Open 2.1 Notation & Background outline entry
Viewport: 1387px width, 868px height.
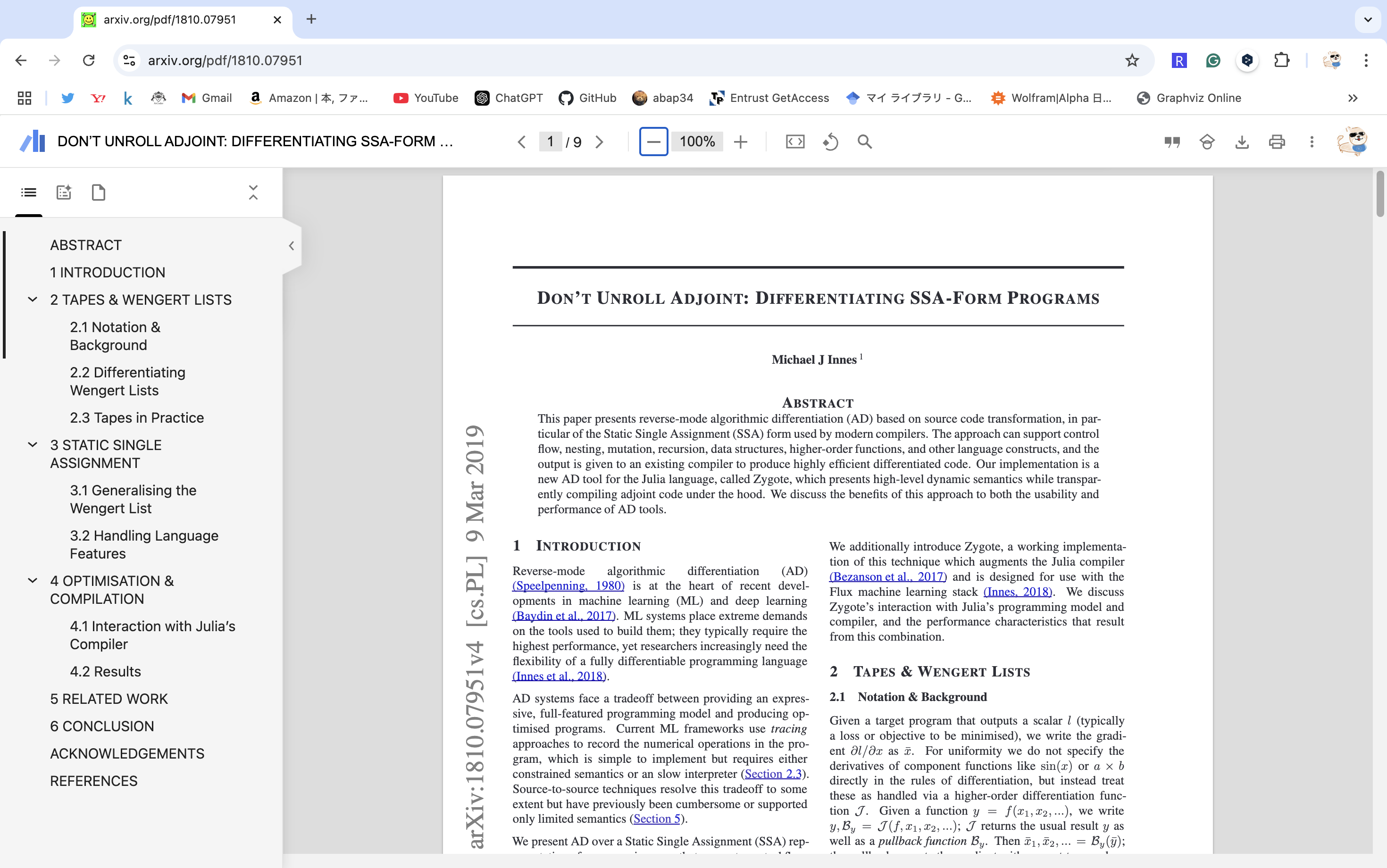coord(116,336)
